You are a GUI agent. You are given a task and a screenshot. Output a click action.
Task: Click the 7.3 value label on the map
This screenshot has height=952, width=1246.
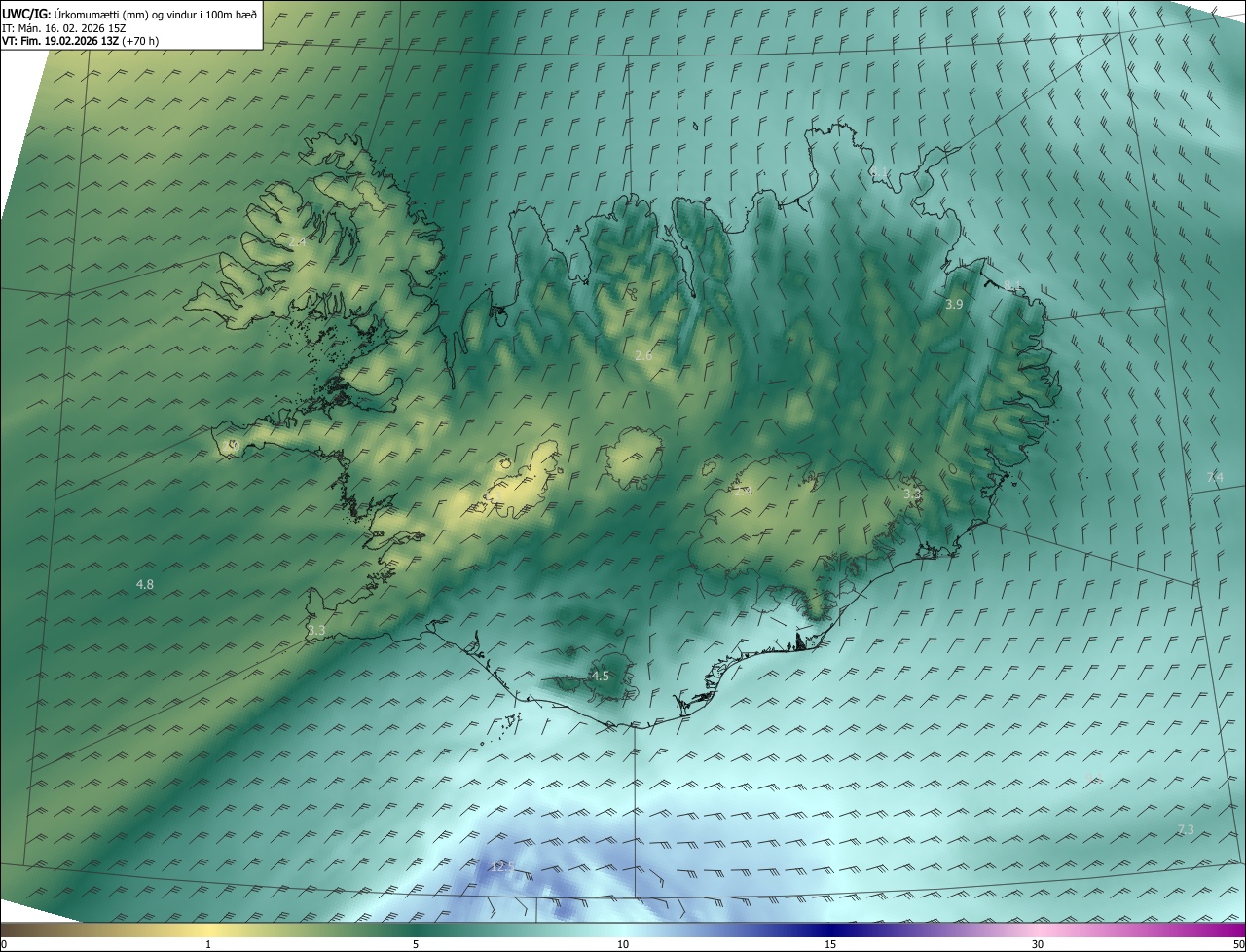coord(1185,829)
